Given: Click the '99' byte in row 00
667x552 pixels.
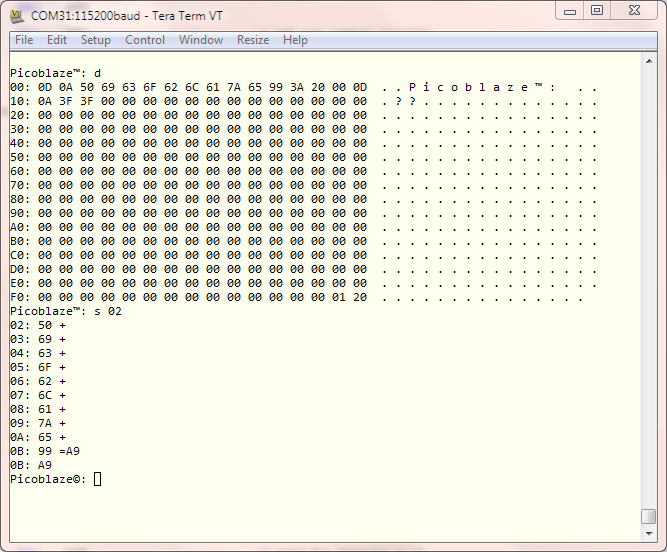Looking at the screenshot, I should (x=276, y=87).
